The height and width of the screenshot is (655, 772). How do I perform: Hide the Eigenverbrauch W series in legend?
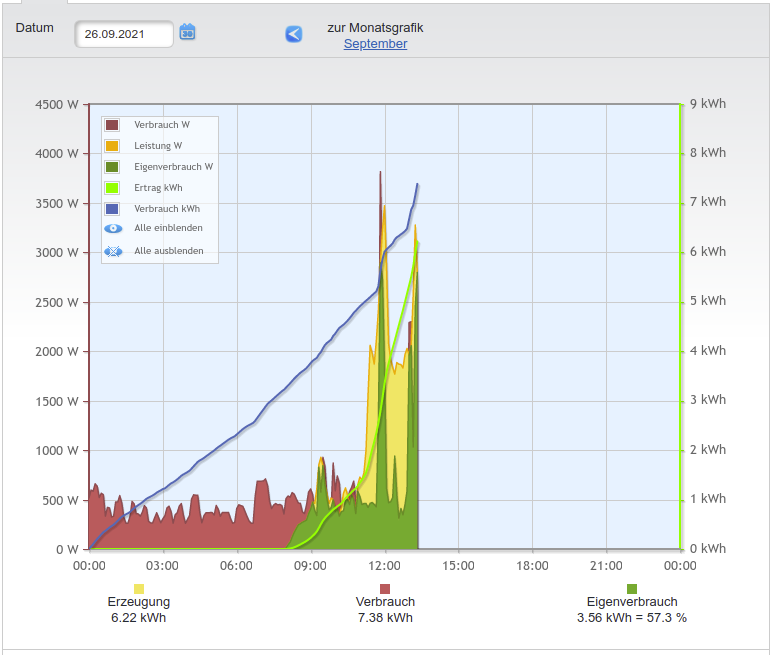(x=173, y=167)
